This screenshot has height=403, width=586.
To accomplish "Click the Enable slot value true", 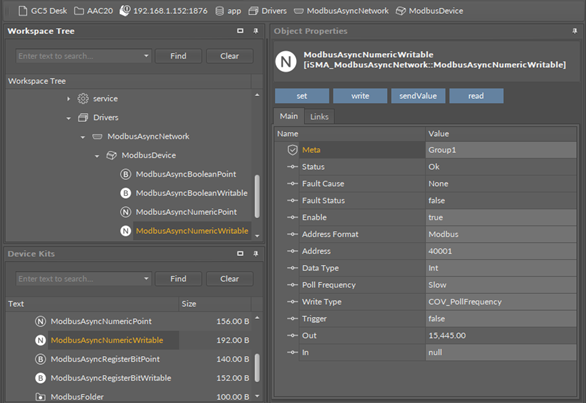I will click(x=501, y=218).
